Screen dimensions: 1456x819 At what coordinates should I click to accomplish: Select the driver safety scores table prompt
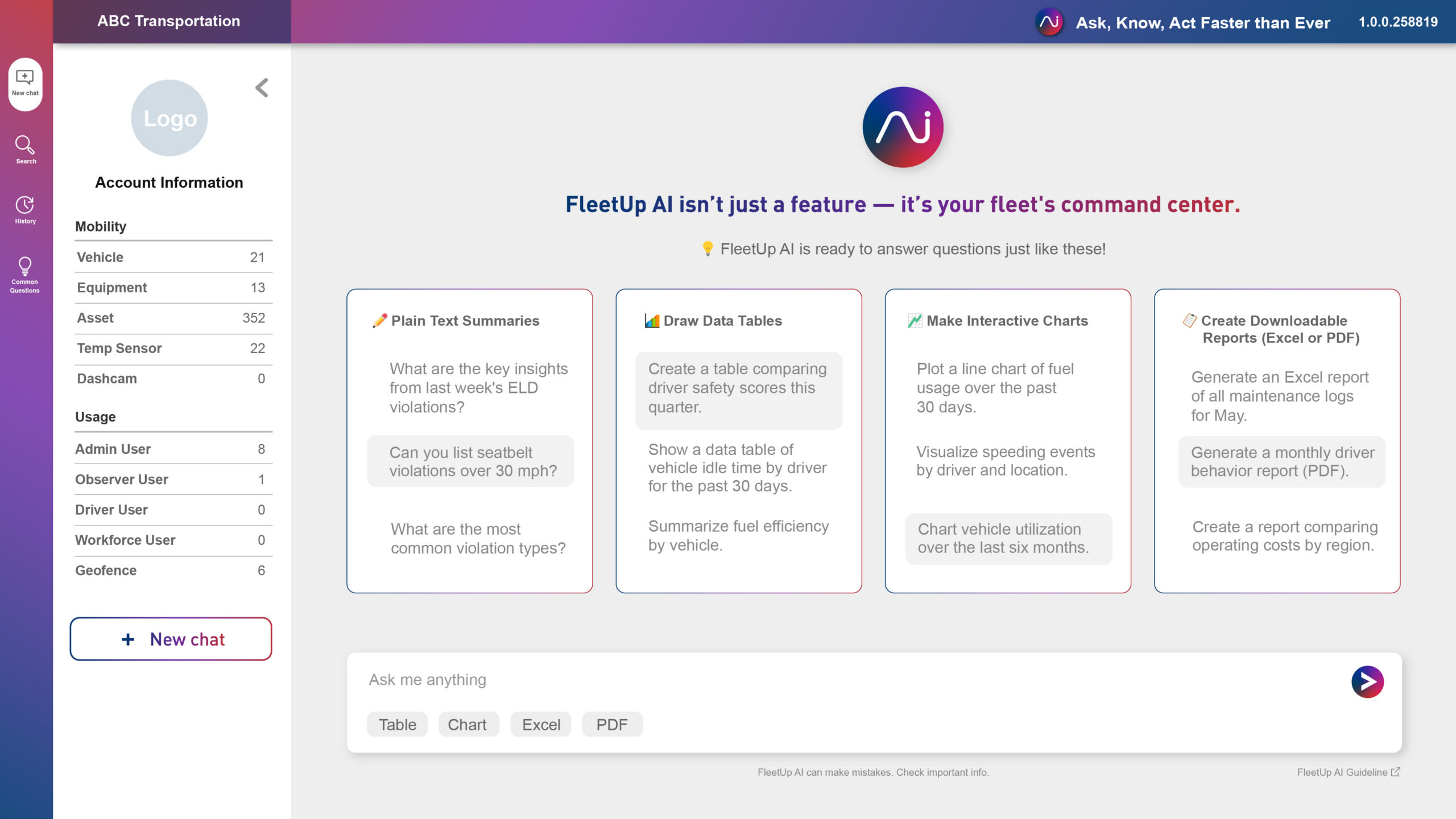(738, 388)
